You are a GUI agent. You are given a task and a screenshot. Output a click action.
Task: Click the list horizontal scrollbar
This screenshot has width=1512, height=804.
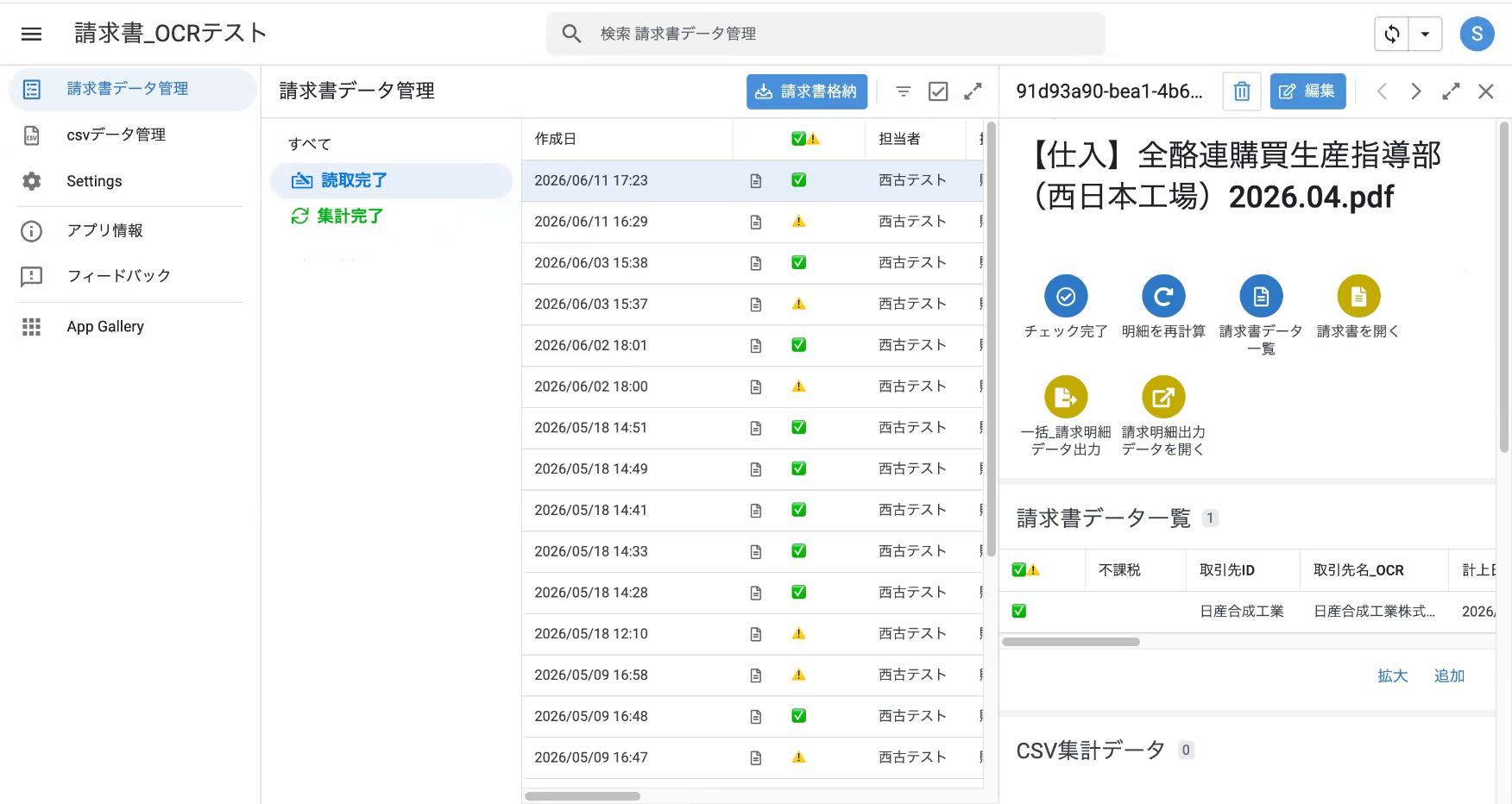[x=583, y=796]
